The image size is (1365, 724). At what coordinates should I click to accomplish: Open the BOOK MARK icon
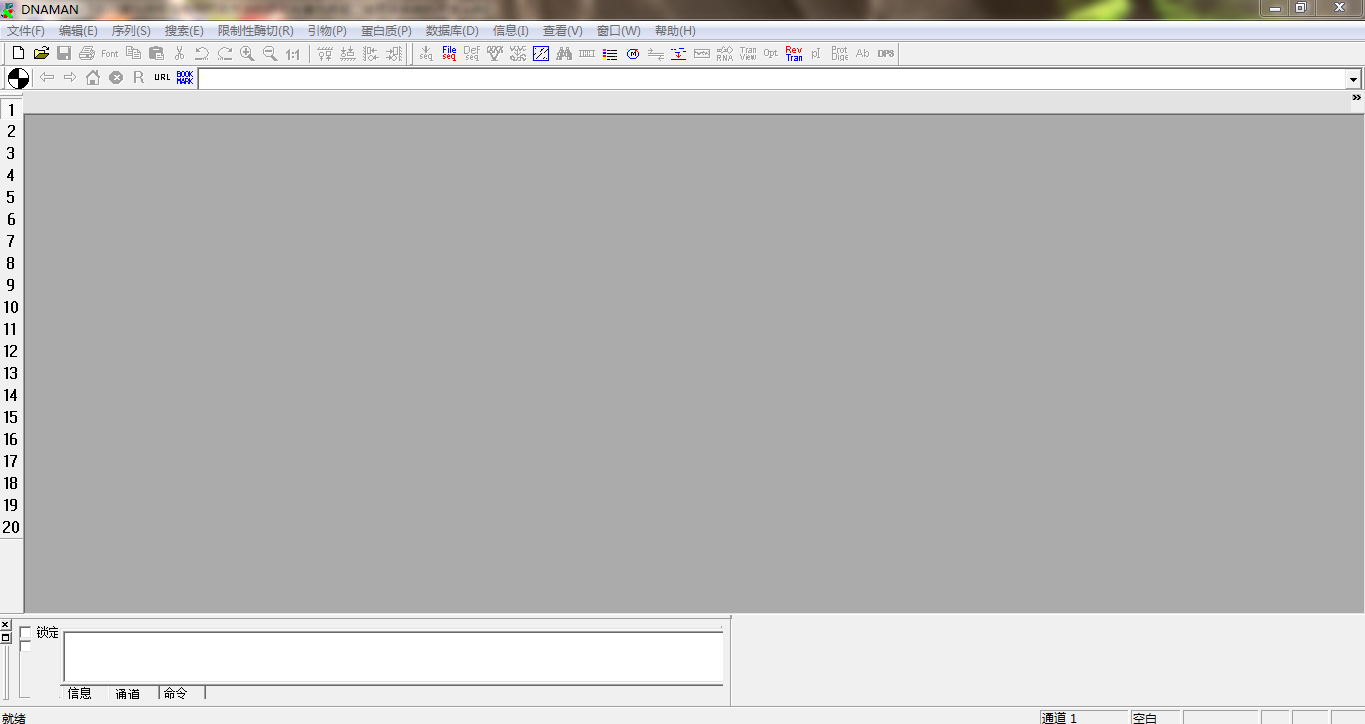(185, 77)
